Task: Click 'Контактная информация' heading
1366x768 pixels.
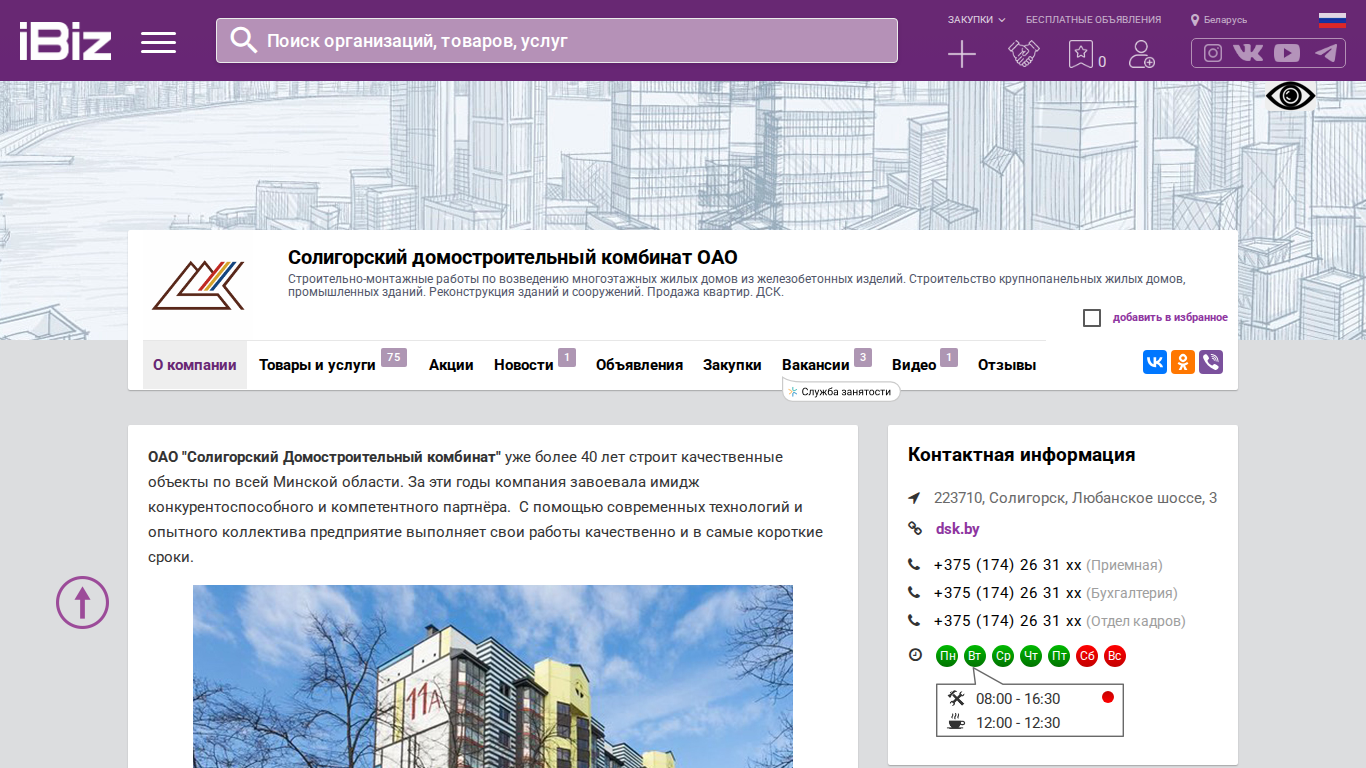Action: (1021, 455)
